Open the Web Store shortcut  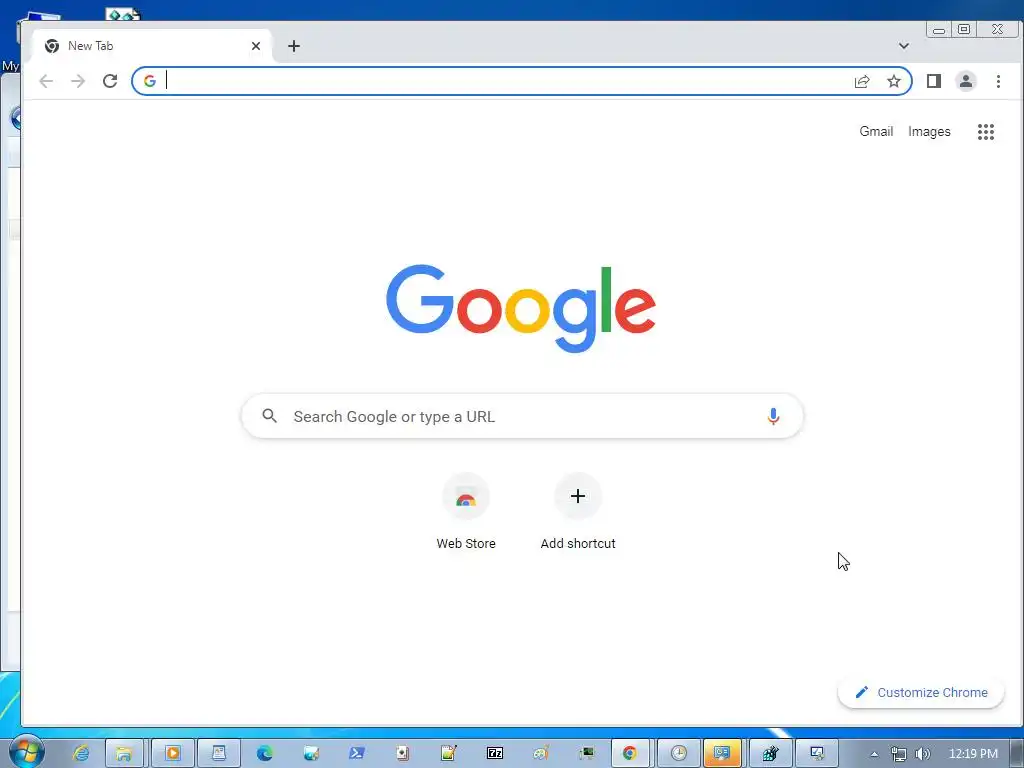coord(466,513)
